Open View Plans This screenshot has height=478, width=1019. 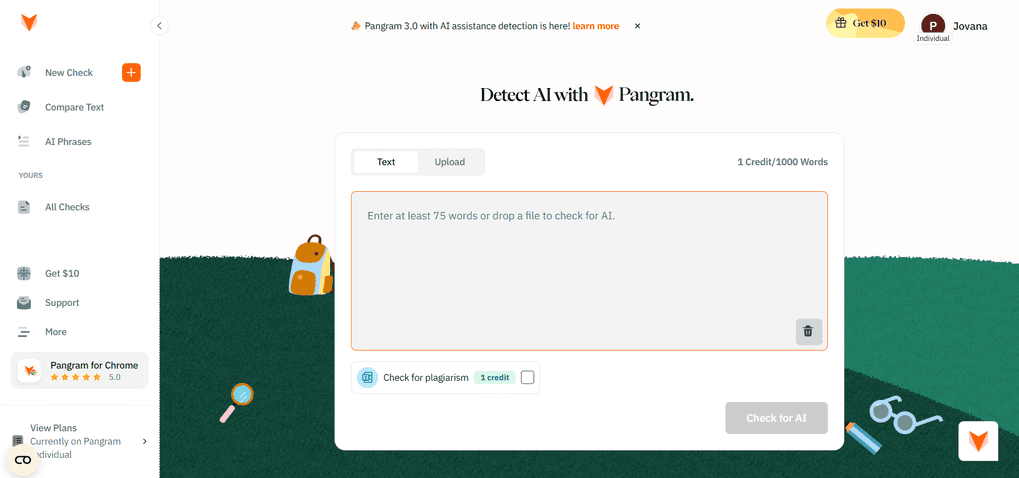(x=53, y=428)
